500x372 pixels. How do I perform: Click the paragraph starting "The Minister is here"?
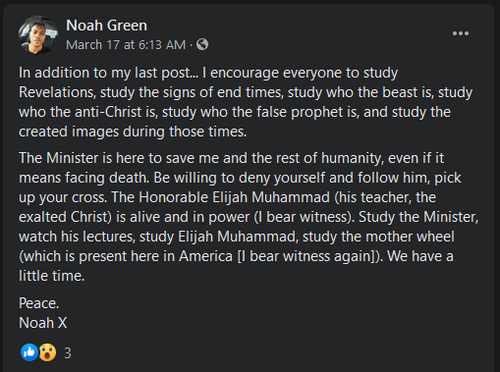tap(249, 217)
